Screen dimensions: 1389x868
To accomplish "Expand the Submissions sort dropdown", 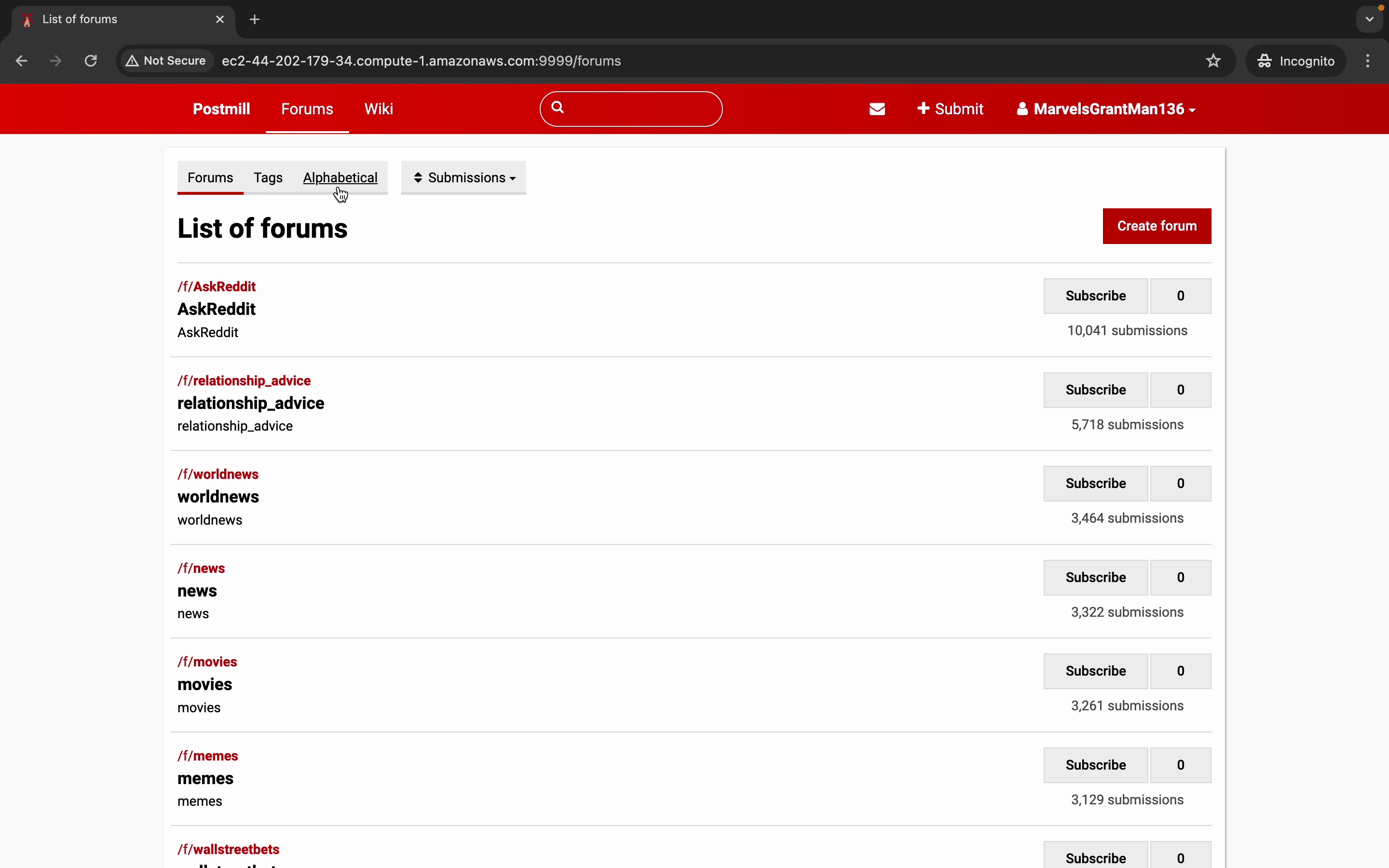I will [x=464, y=178].
